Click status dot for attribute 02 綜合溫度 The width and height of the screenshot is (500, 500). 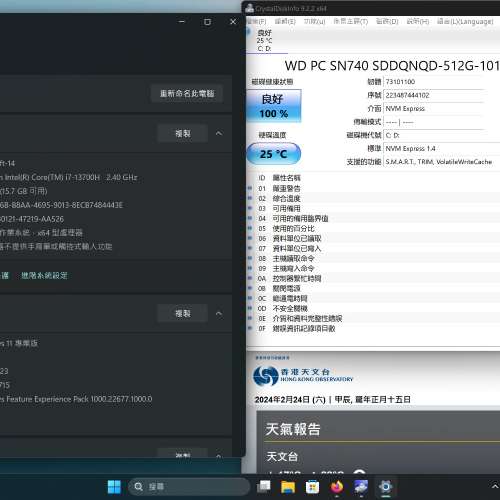tap(250, 198)
